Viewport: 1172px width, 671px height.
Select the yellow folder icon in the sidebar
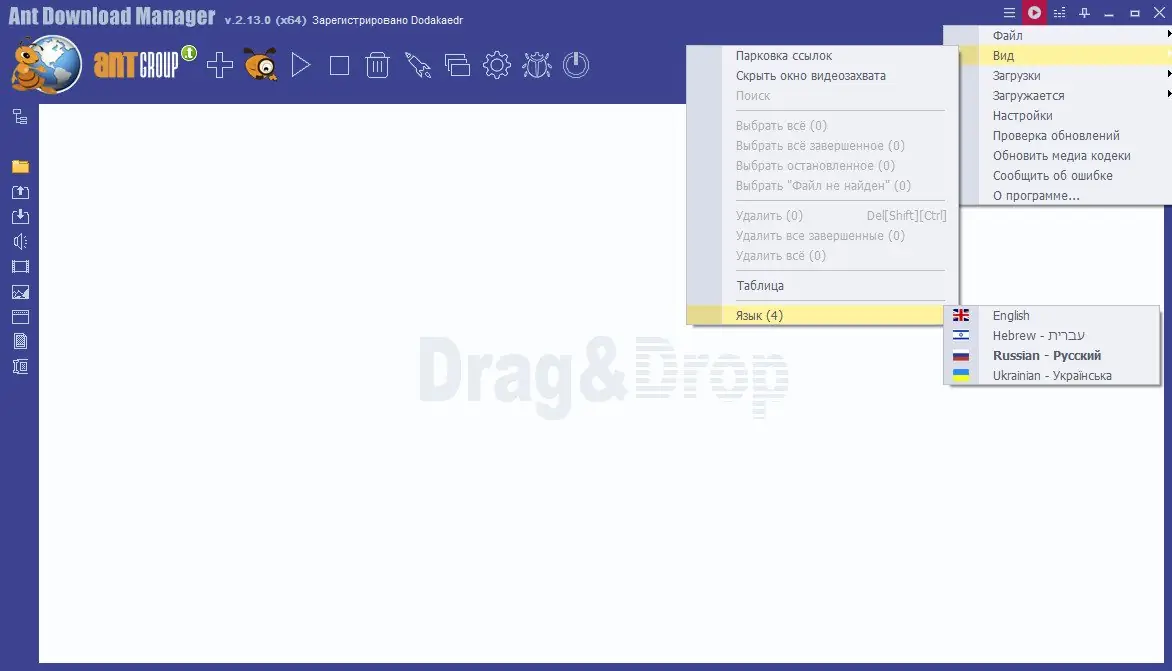(x=20, y=167)
